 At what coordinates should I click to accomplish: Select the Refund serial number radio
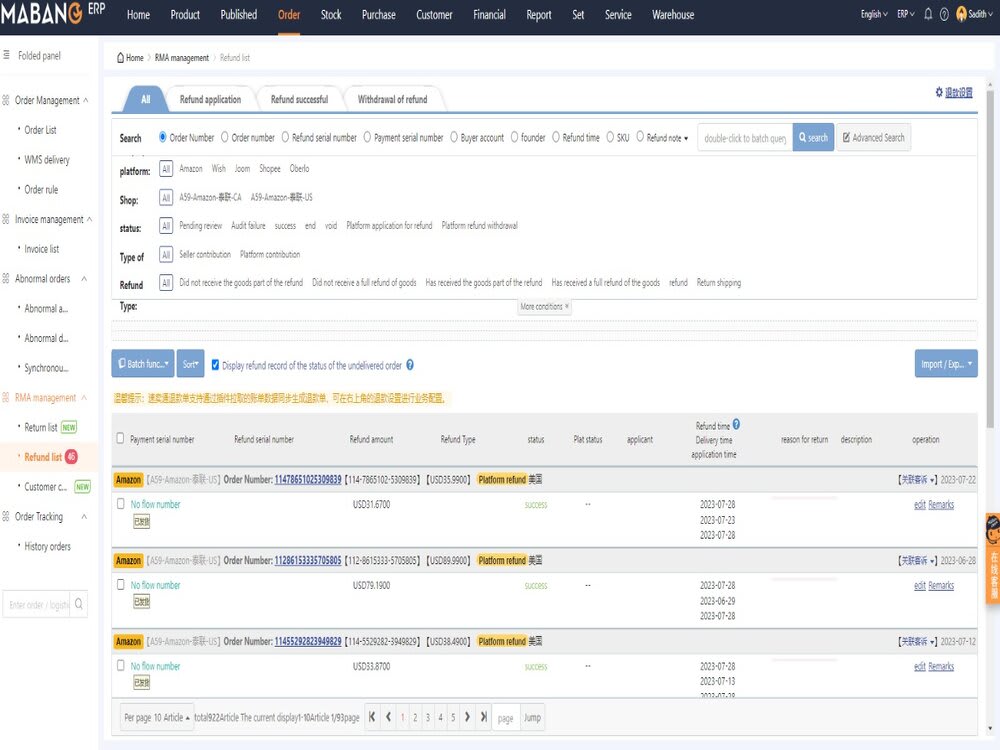click(285, 136)
